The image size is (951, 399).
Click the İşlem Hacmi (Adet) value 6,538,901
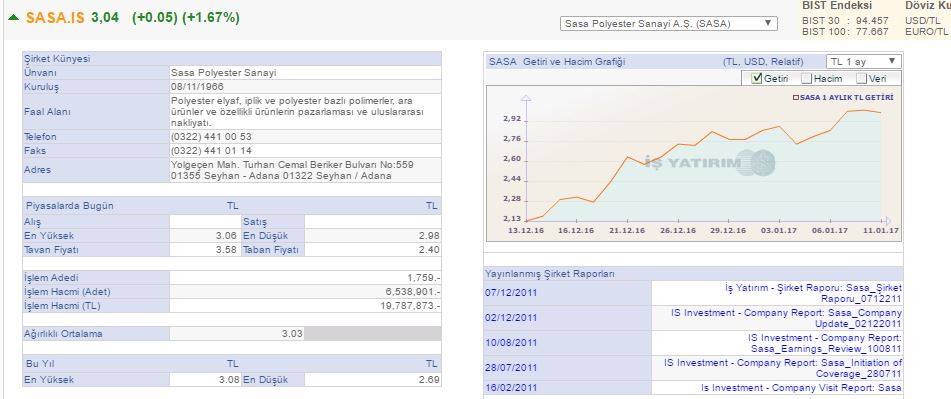412,292
